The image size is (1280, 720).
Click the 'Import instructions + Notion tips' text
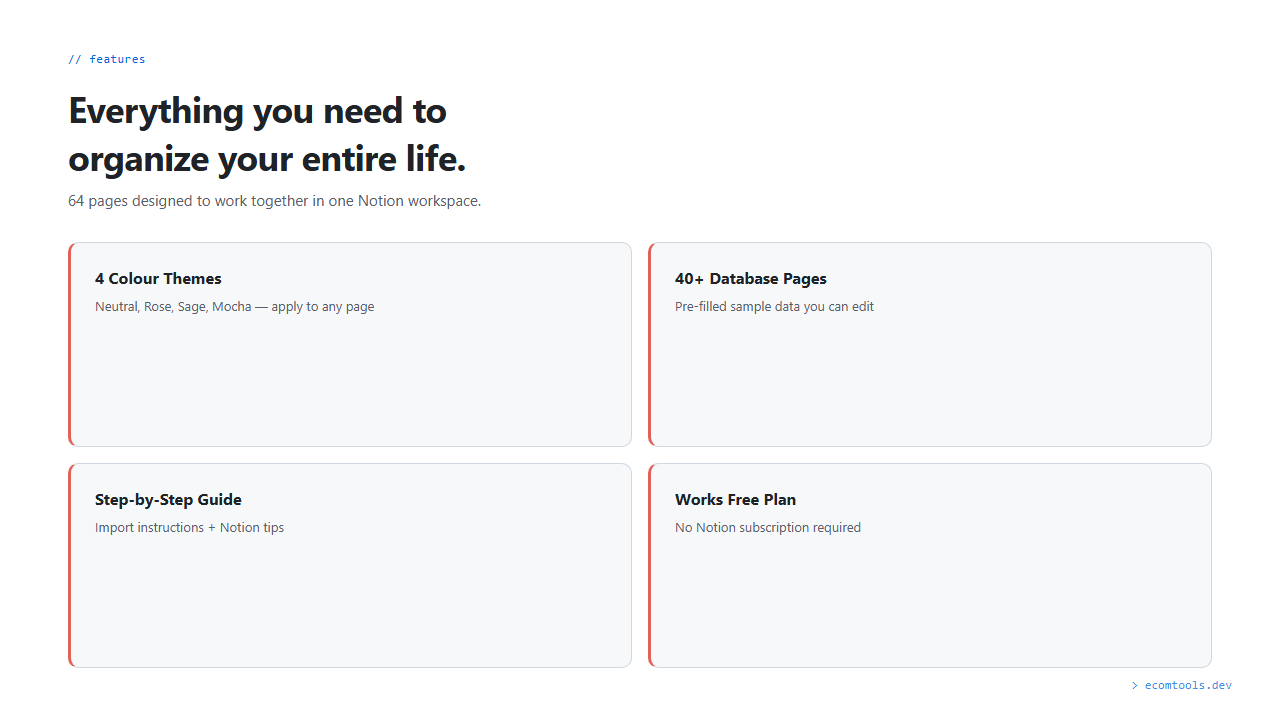pyautogui.click(x=189, y=528)
